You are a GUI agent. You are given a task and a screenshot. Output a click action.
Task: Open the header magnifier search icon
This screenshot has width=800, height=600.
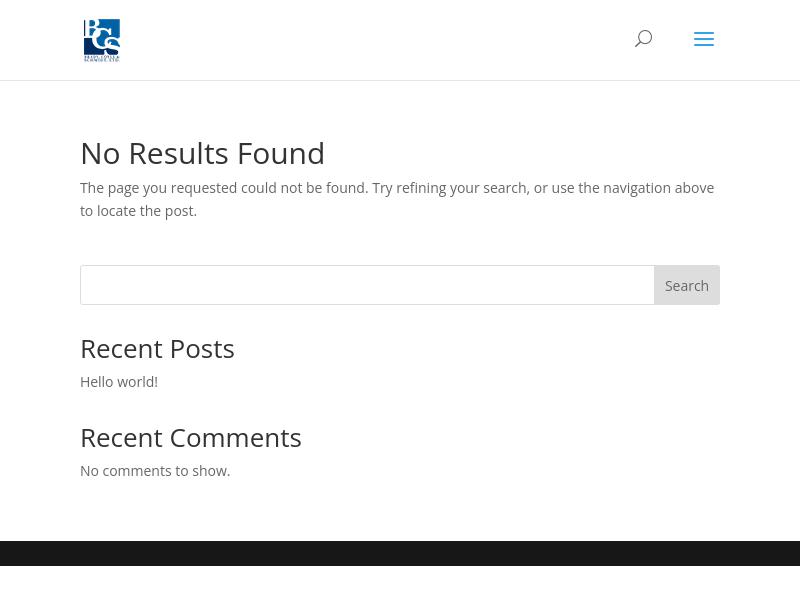click(643, 39)
